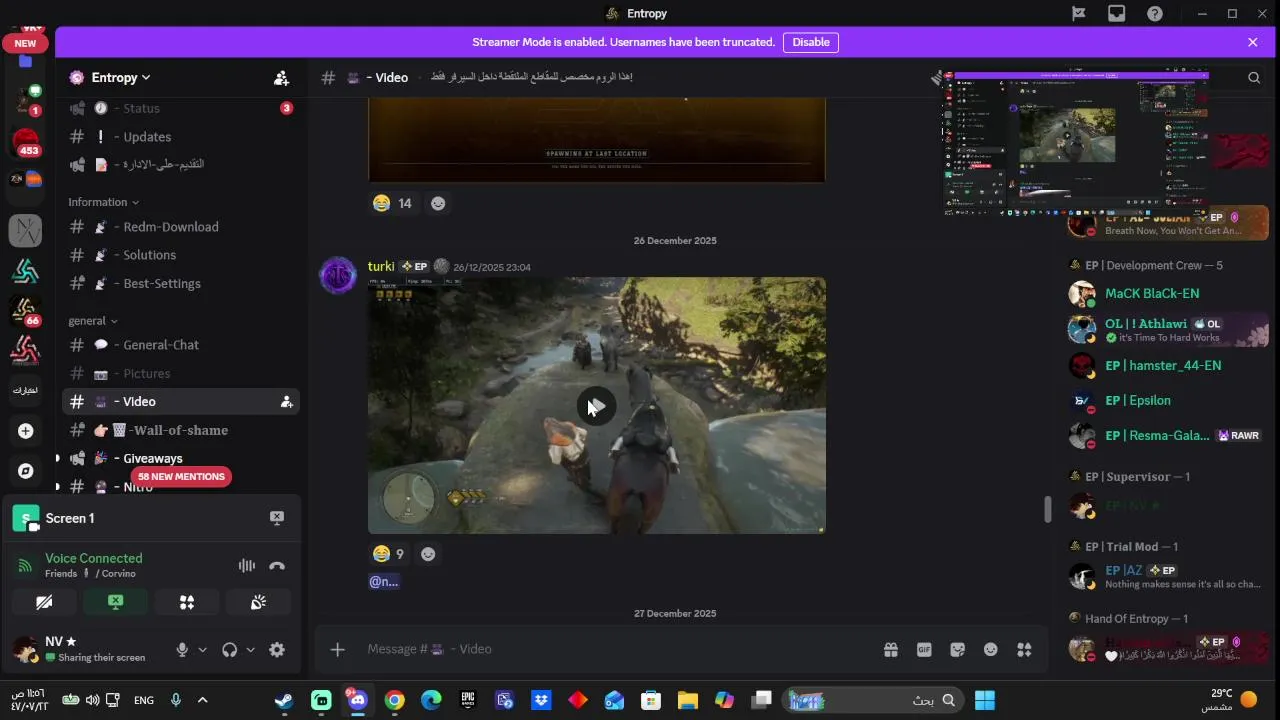Image resolution: width=1280 pixels, height=720 pixels.
Task: Open Help from the title bar
Action: tap(1155, 13)
